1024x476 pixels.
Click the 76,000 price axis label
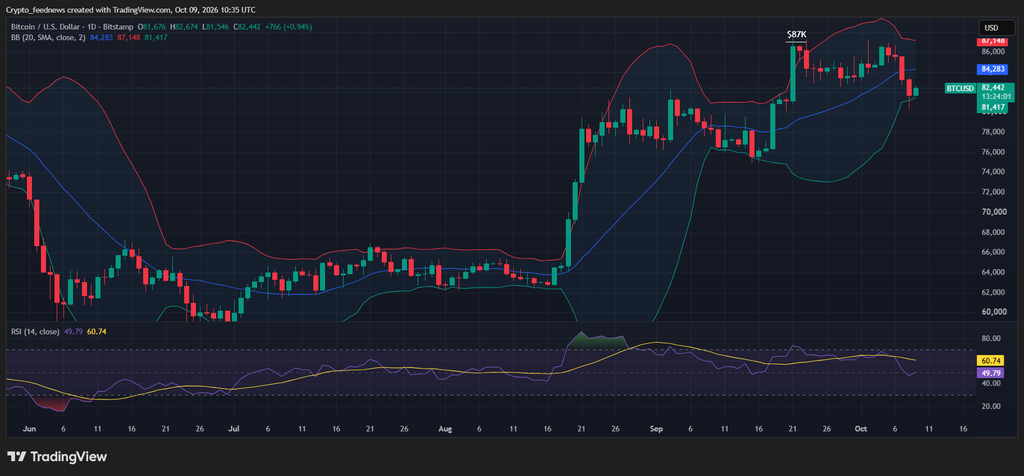point(993,152)
